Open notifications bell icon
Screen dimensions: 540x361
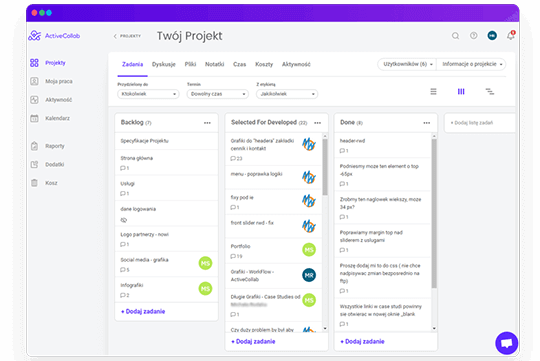pos(511,35)
